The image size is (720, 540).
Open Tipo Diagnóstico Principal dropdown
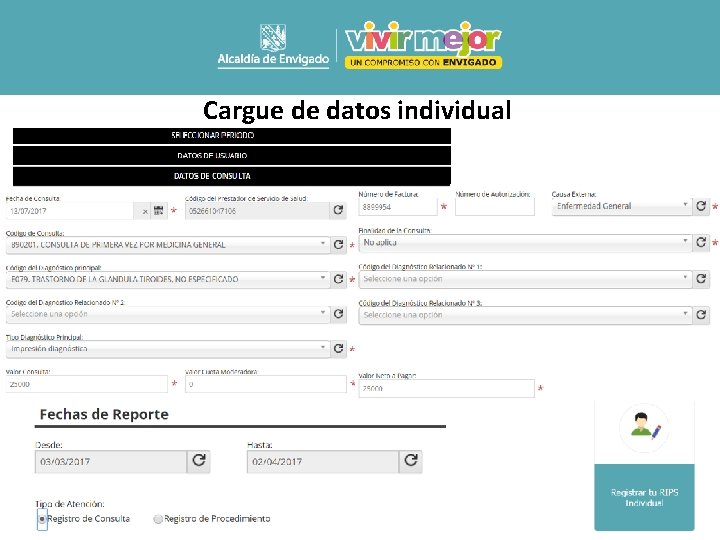point(168,349)
